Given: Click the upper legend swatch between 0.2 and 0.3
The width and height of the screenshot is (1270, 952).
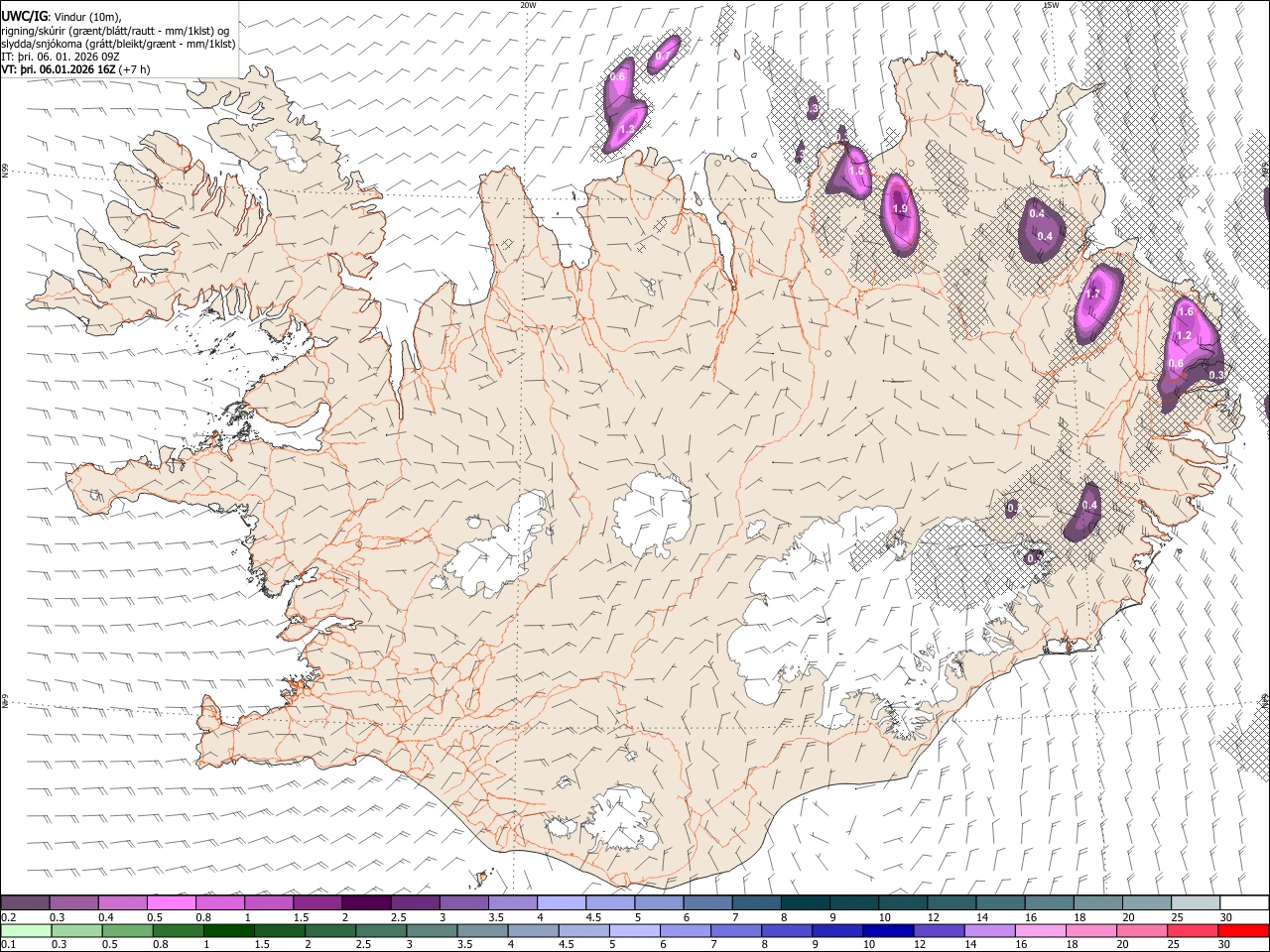Looking at the screenshot, I should coord(25,902).
